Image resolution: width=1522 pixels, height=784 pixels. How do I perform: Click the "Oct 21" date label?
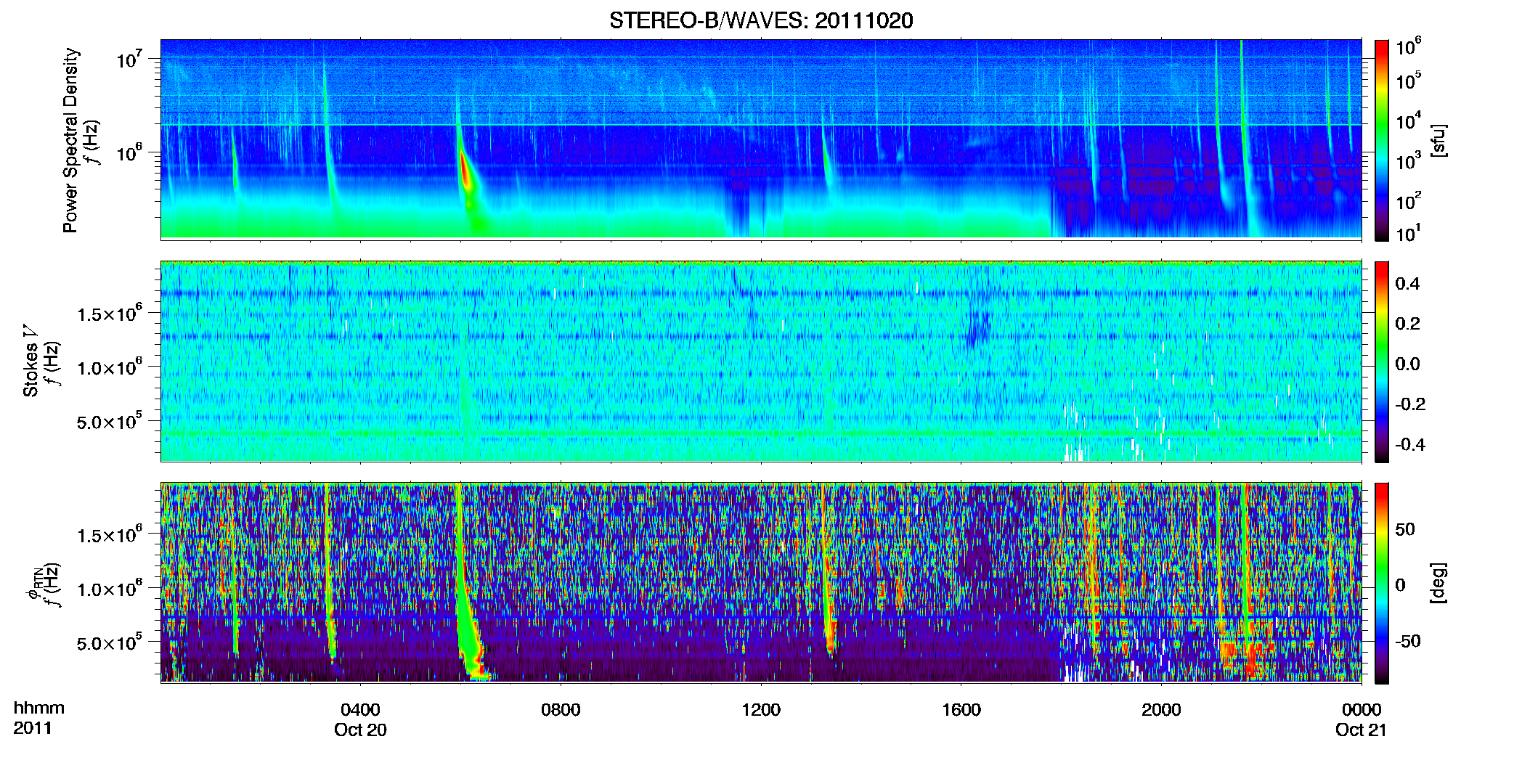click(1362, 730)
